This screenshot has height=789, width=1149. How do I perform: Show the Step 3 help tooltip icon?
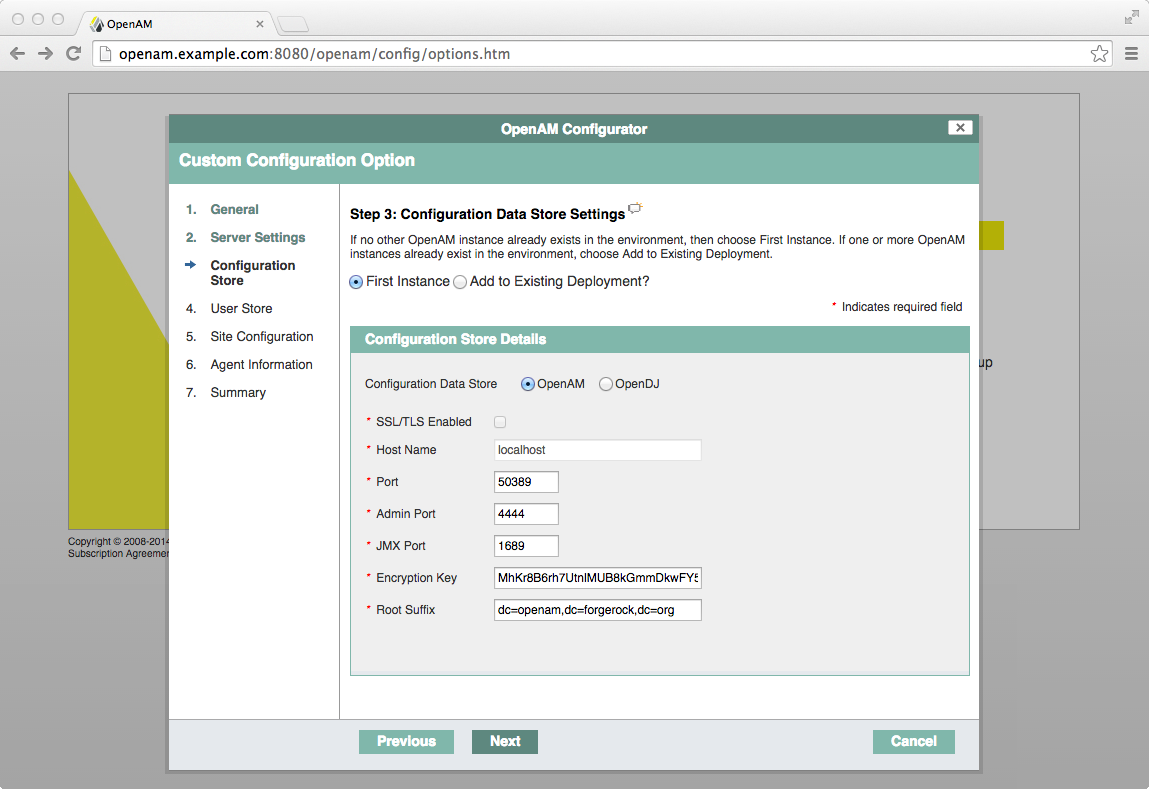pyautogui.click(x=635, y=208)
